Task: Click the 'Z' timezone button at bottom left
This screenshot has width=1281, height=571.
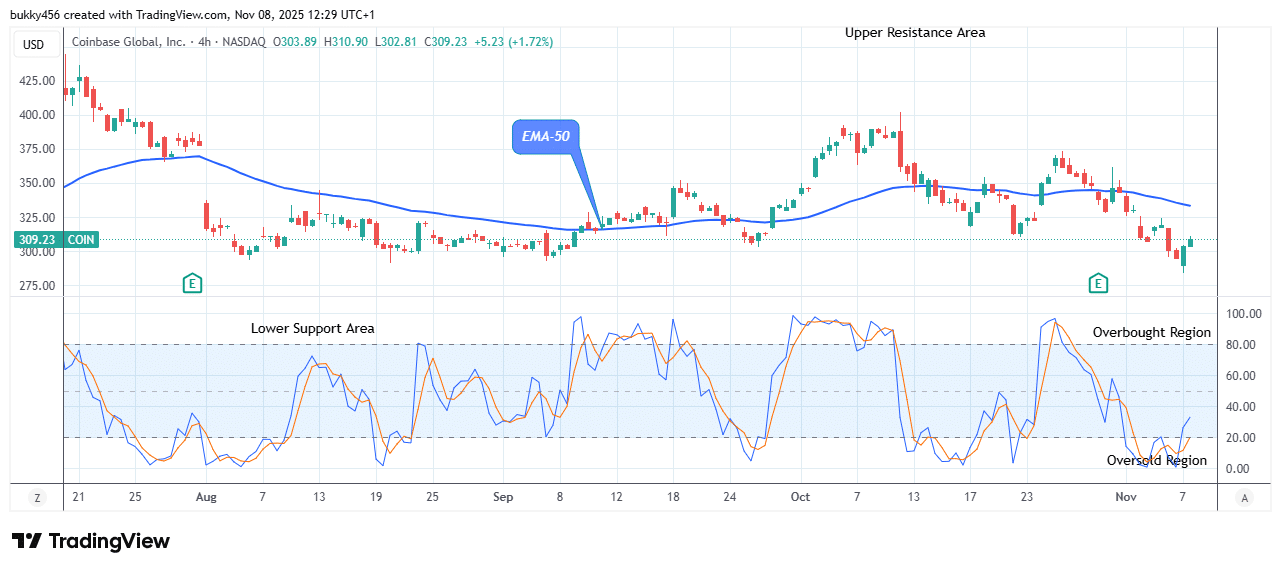Action: [37, 497]
